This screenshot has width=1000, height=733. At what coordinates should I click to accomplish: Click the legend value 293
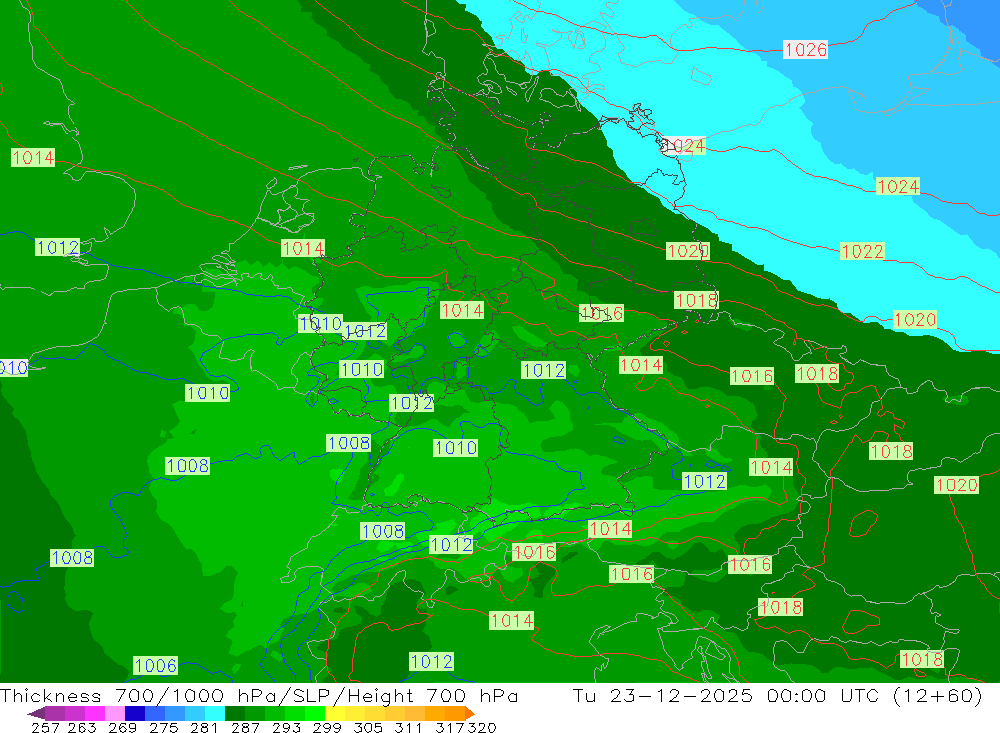(286, 727)
